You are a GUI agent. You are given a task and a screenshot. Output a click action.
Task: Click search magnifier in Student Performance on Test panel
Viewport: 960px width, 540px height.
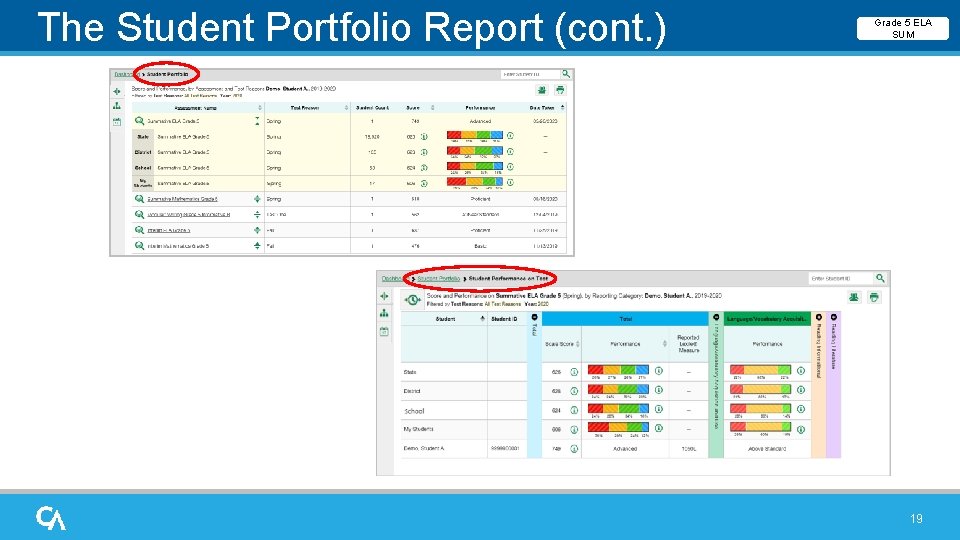click(880, 278)
